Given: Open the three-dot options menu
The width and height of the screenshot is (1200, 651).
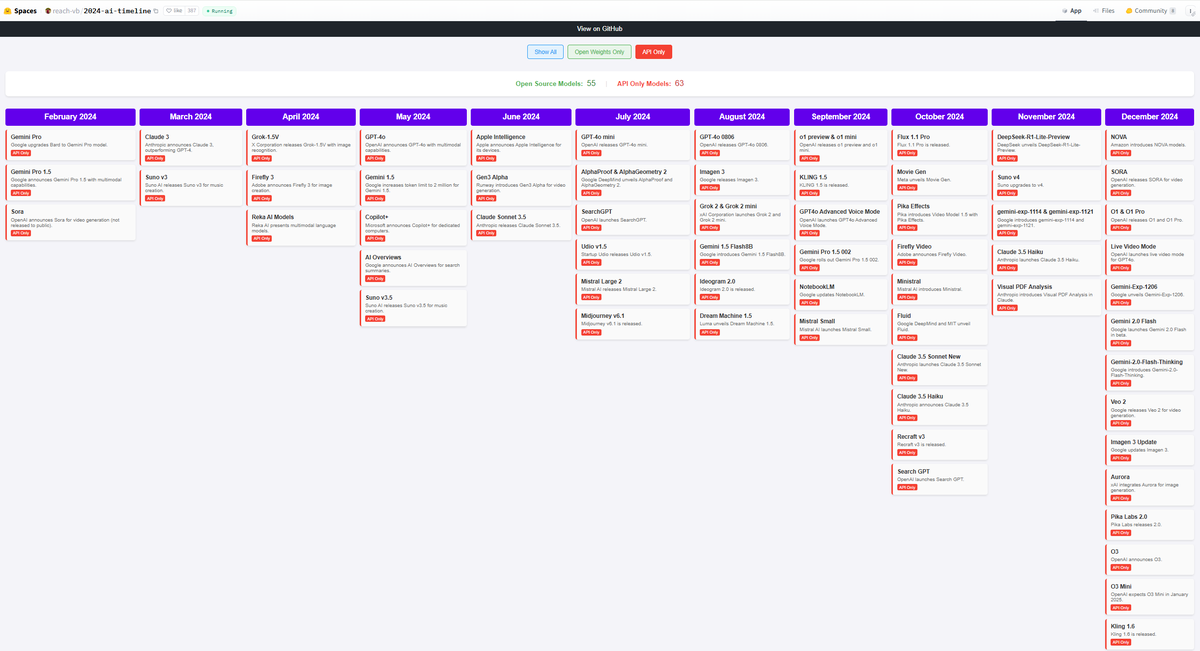Looking at the screenshot, I should (1190, 10).
